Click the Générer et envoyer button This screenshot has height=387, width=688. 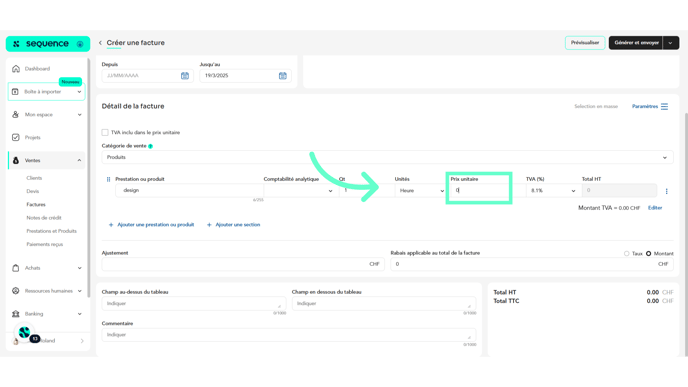(x=636, y=43)
